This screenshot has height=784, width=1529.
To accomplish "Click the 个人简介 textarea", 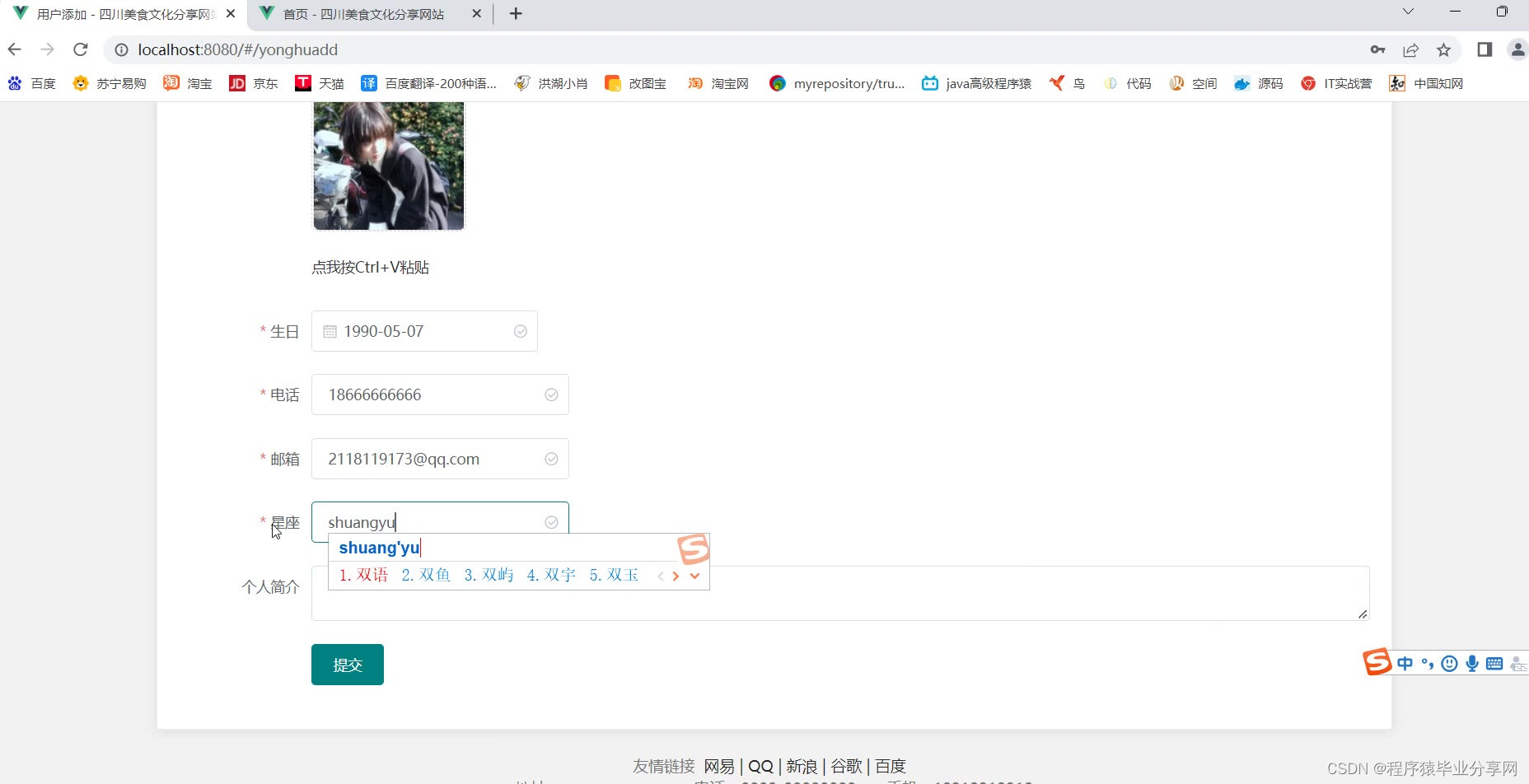I will [x=840, y=593].
